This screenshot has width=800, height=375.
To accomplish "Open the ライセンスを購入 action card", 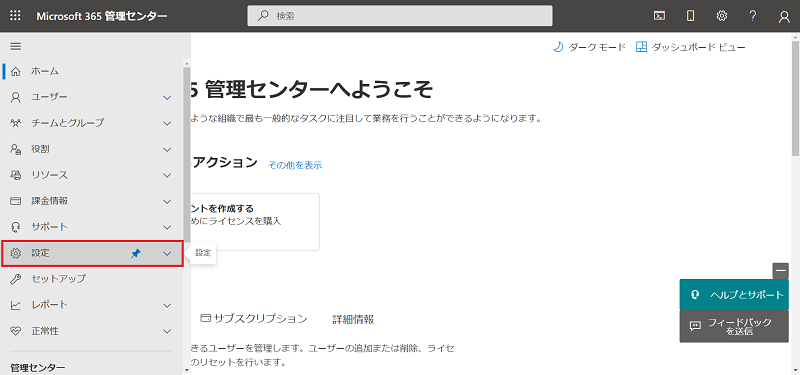I will coord(255,222).
